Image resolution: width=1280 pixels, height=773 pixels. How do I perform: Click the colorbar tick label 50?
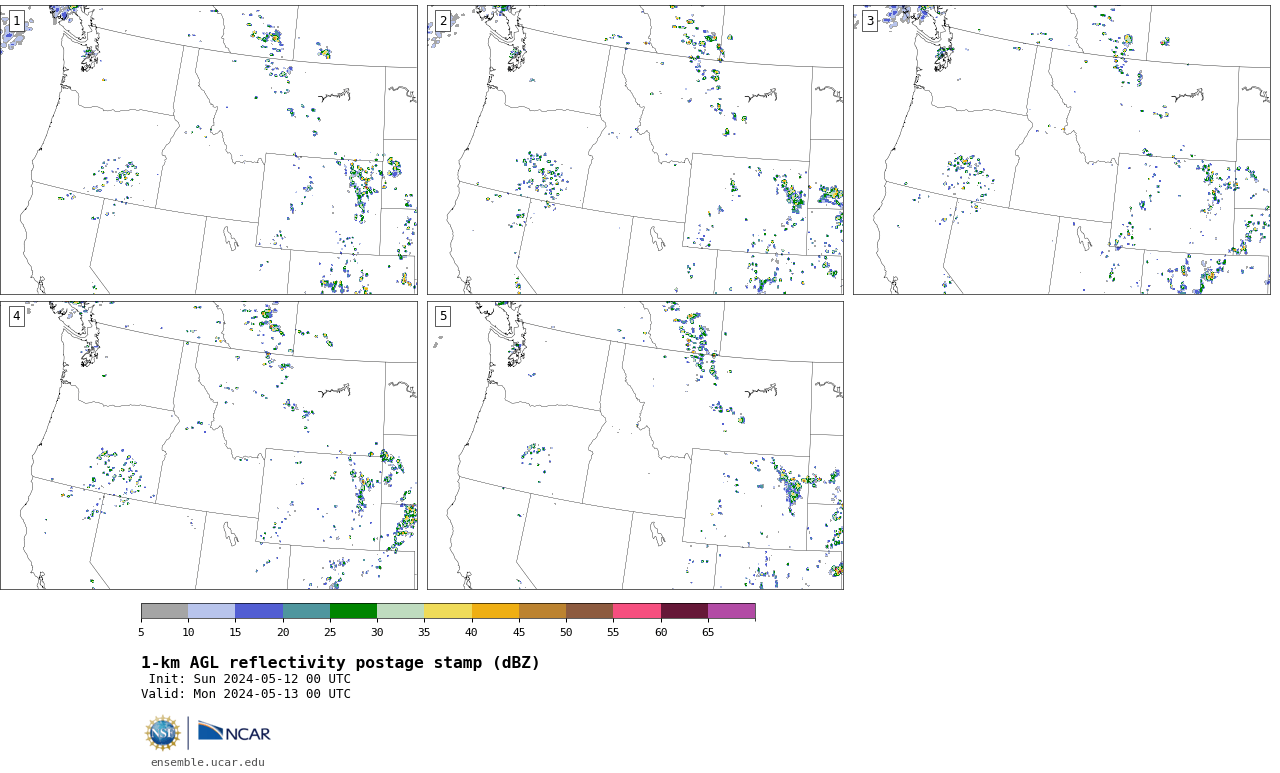tap(566, 632)
